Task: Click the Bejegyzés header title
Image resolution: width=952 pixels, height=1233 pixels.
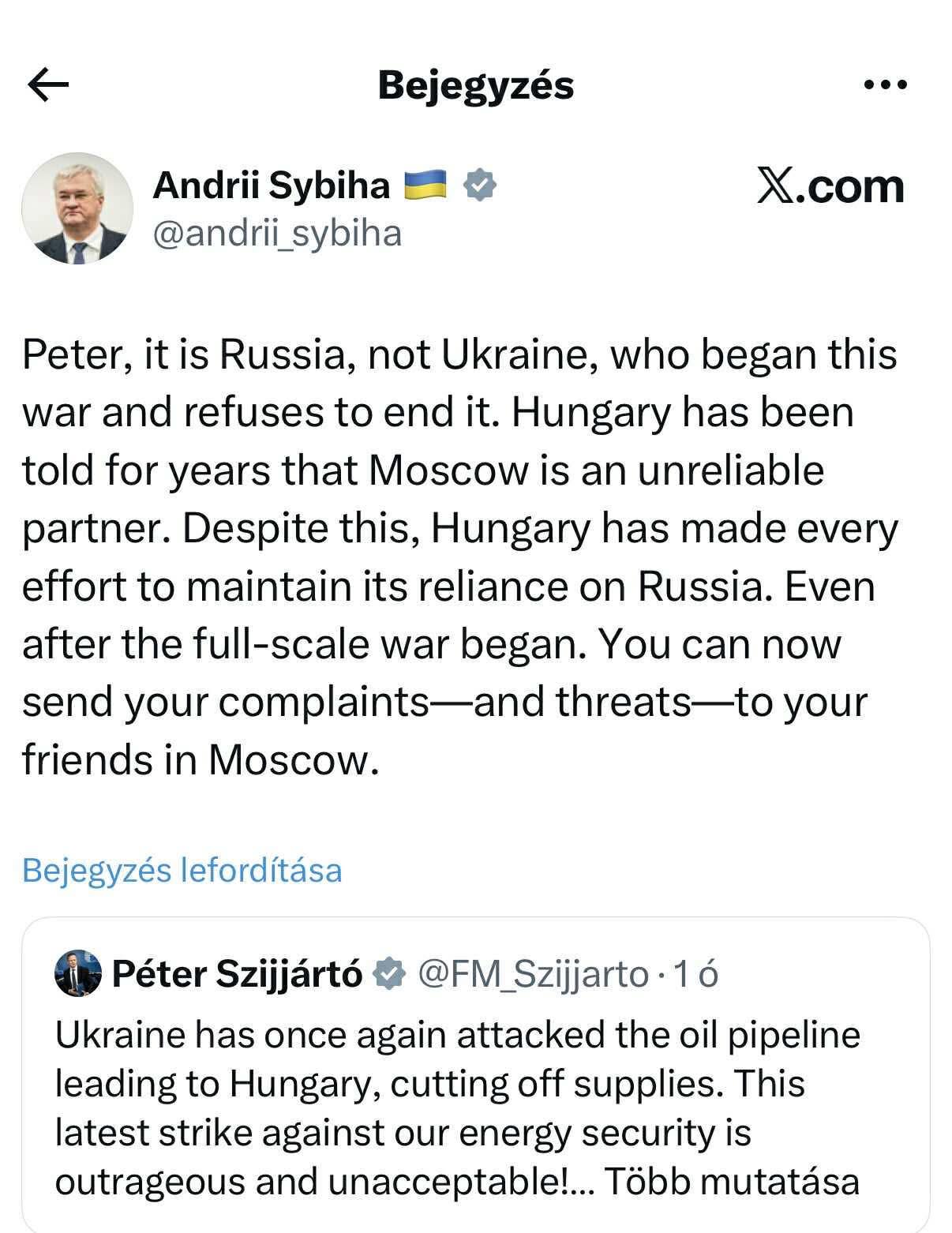Action: coord(475,85)
